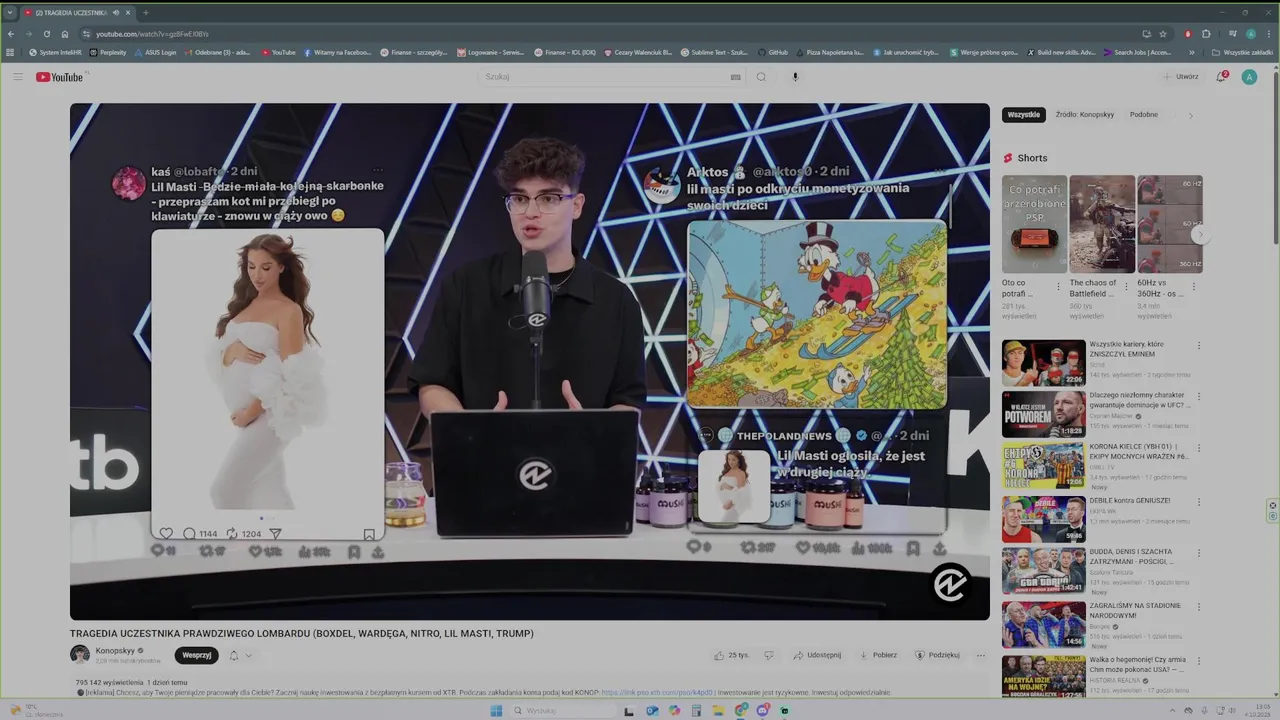Screen dimensions: 1280x720
Task: Focus the Szukaj search field
Action: coord(605,77)
